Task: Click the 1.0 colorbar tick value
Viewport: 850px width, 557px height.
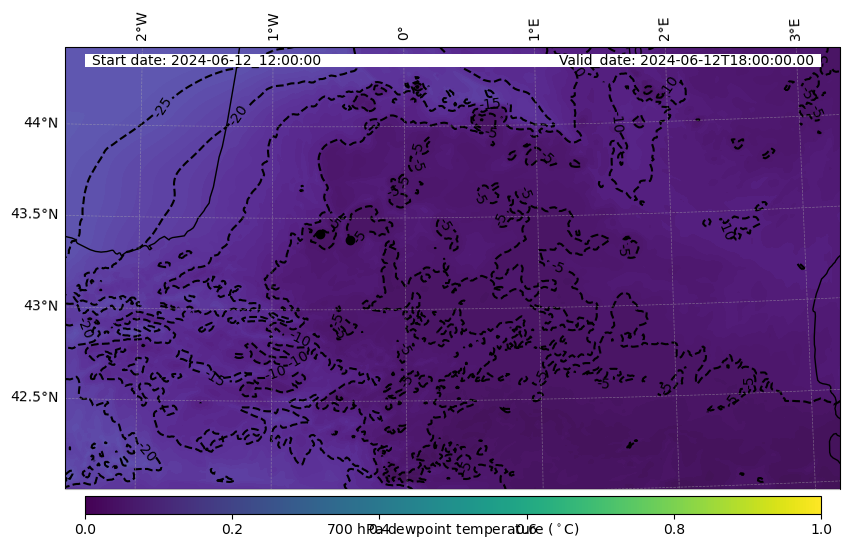Action: (x=821, y=529)
